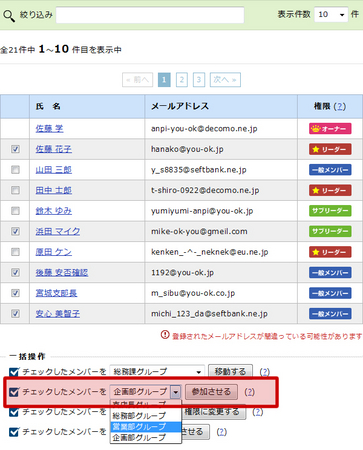Image resolution: width=363 pixels, height=450 pixels.
Task: Open help (?) next to 権限に変更する
Action: click(258, 412)
